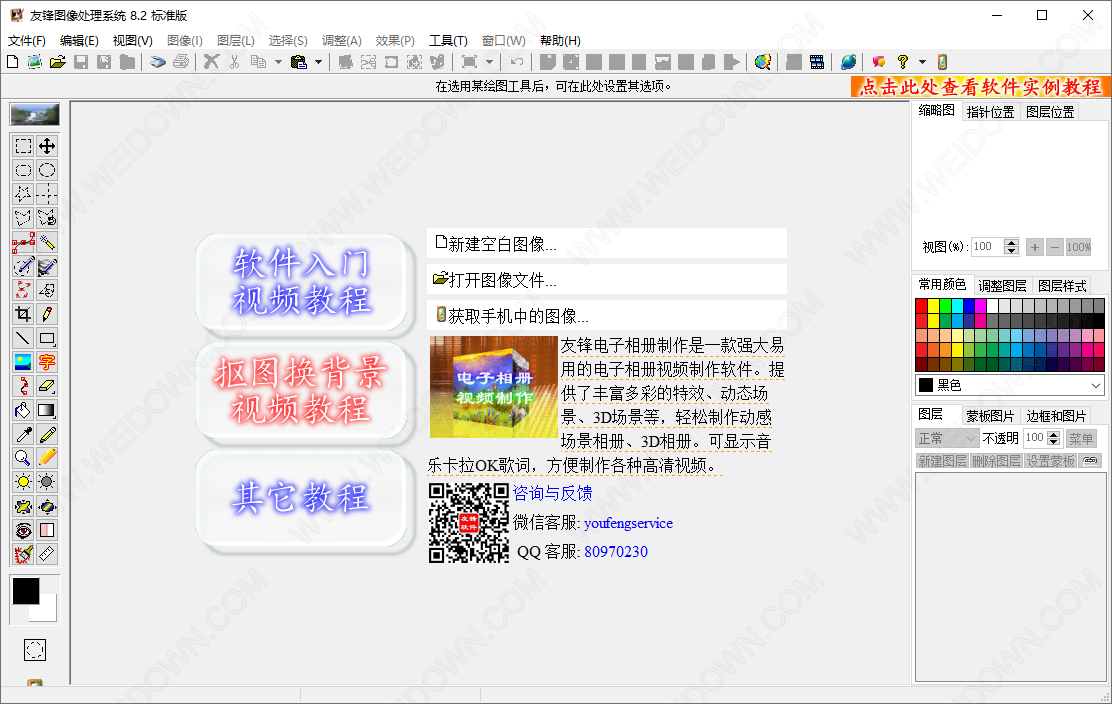Image resolution: width=1112 pixels, height=704 pixels.
Task: Activate the straight line drawing tool
Action: pyautogui.click(x=23, y=338)
